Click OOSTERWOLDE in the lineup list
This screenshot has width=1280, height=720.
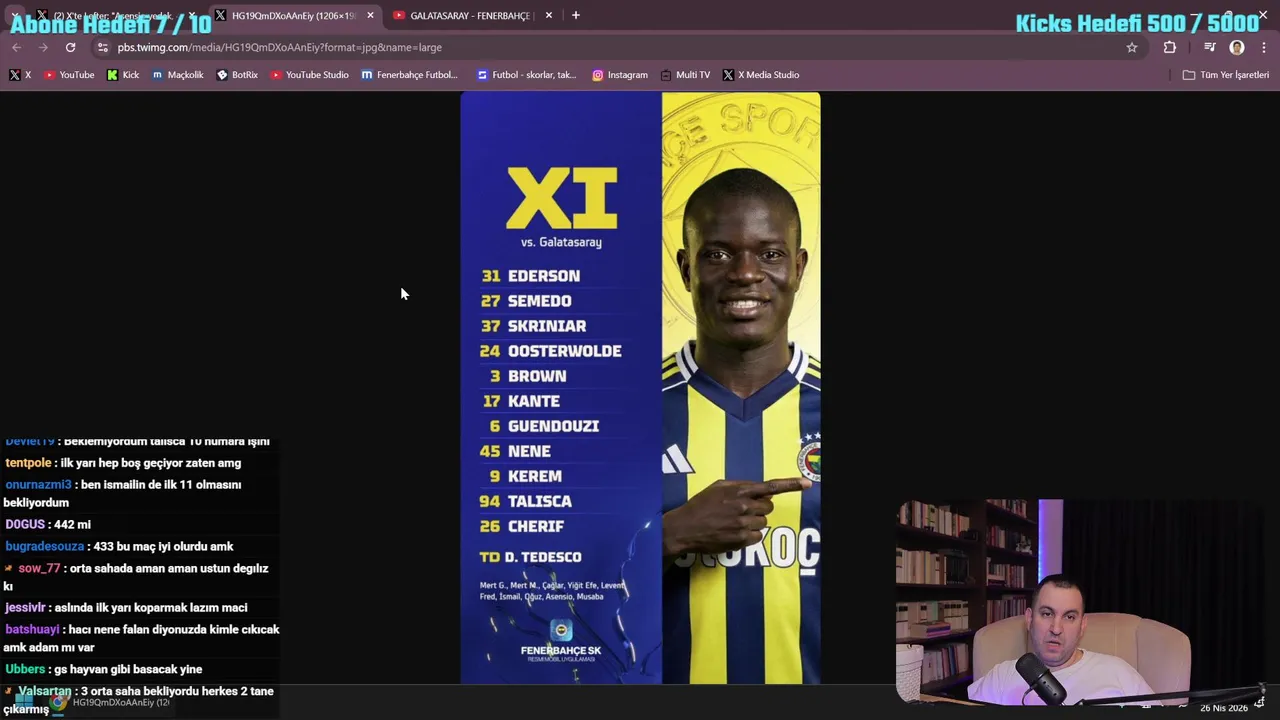click(x=564, y=351)
